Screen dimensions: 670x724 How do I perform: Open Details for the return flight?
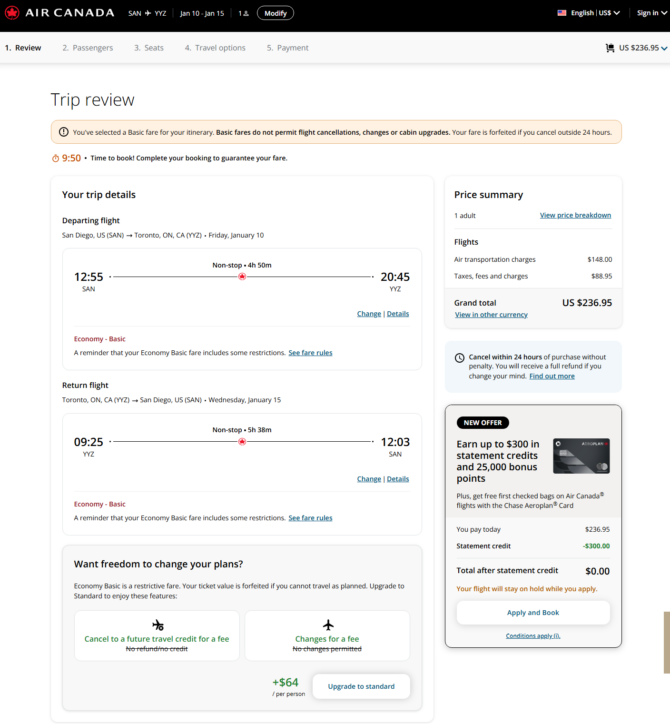tap(398, 479)
